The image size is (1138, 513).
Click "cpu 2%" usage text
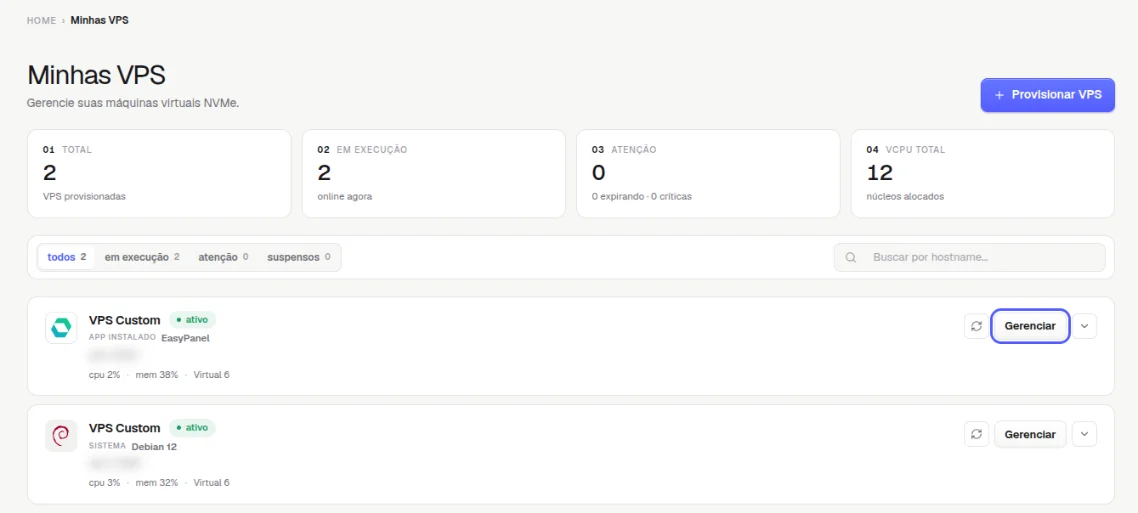(105, 375)
